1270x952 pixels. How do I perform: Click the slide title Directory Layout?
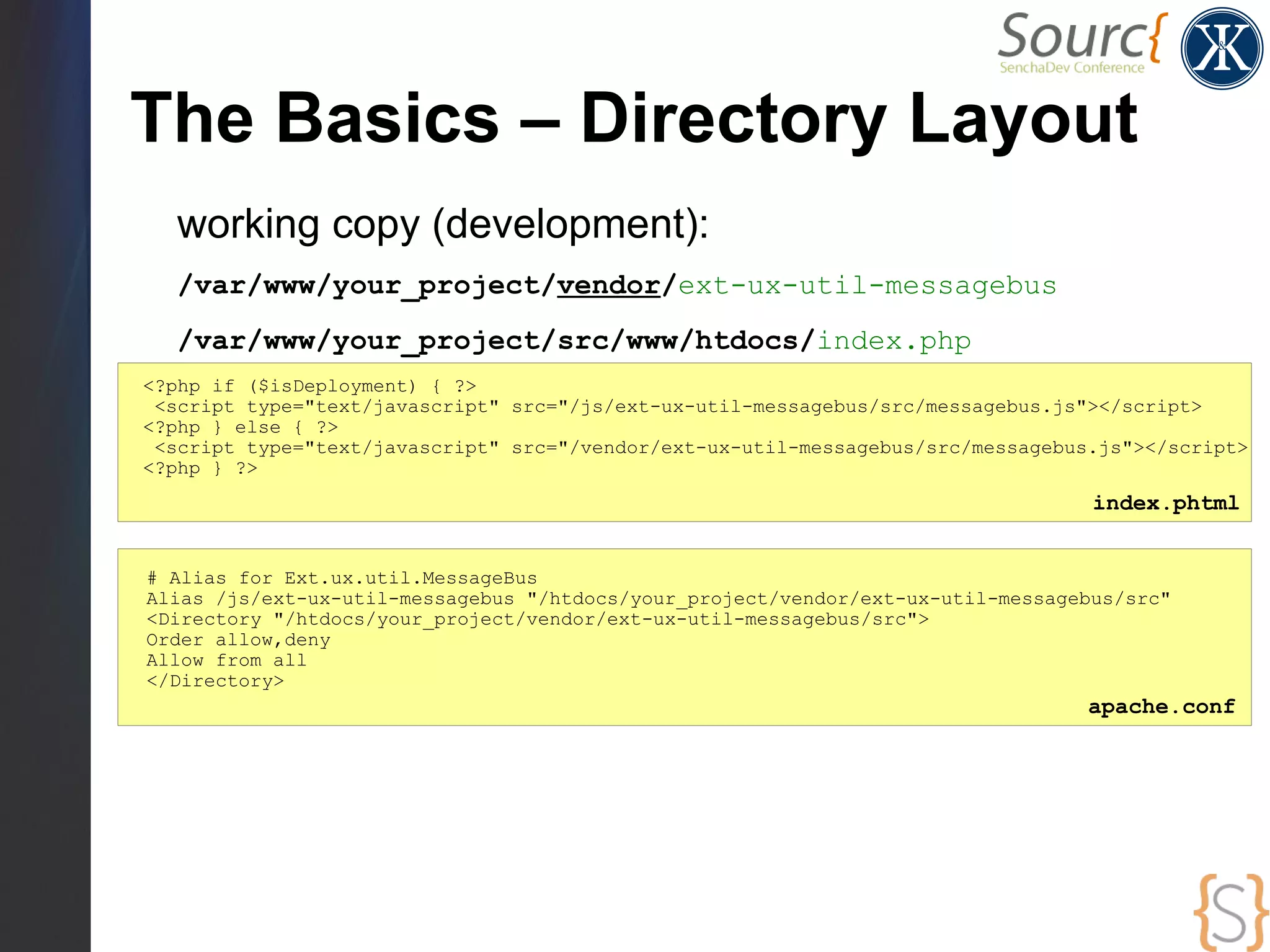coord(634,118)
